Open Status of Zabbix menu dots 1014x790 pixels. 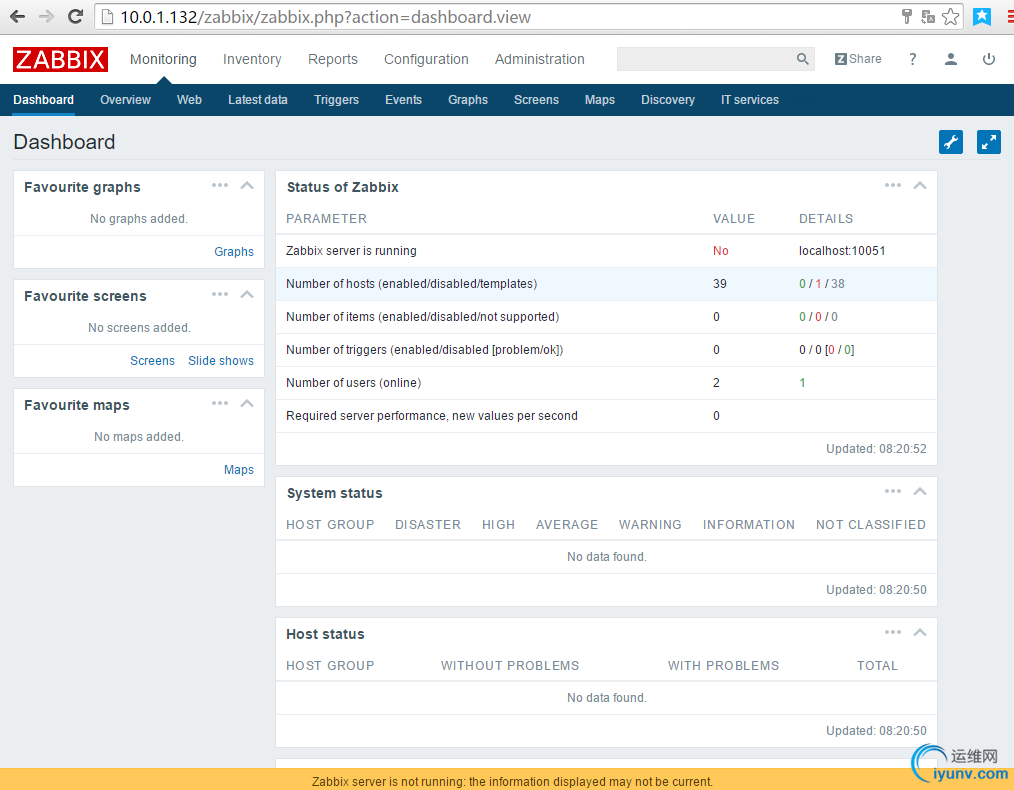click(x=893, y=186)
